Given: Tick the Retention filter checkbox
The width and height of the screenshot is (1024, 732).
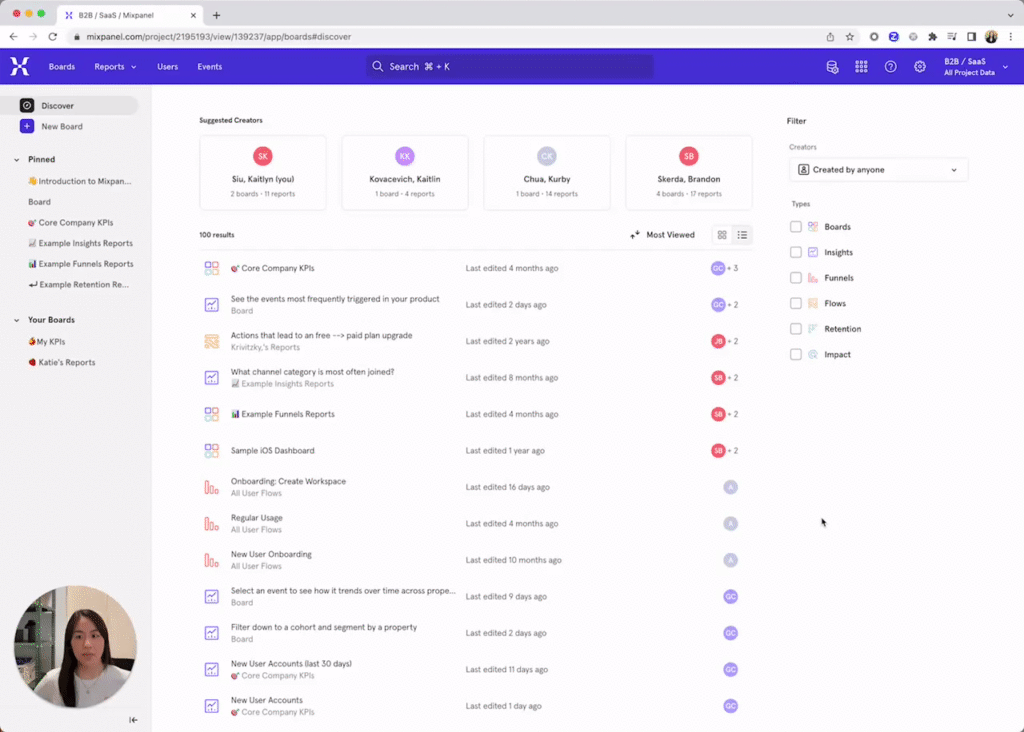Looking at the screenshot, I should click(x=795, y=328).
